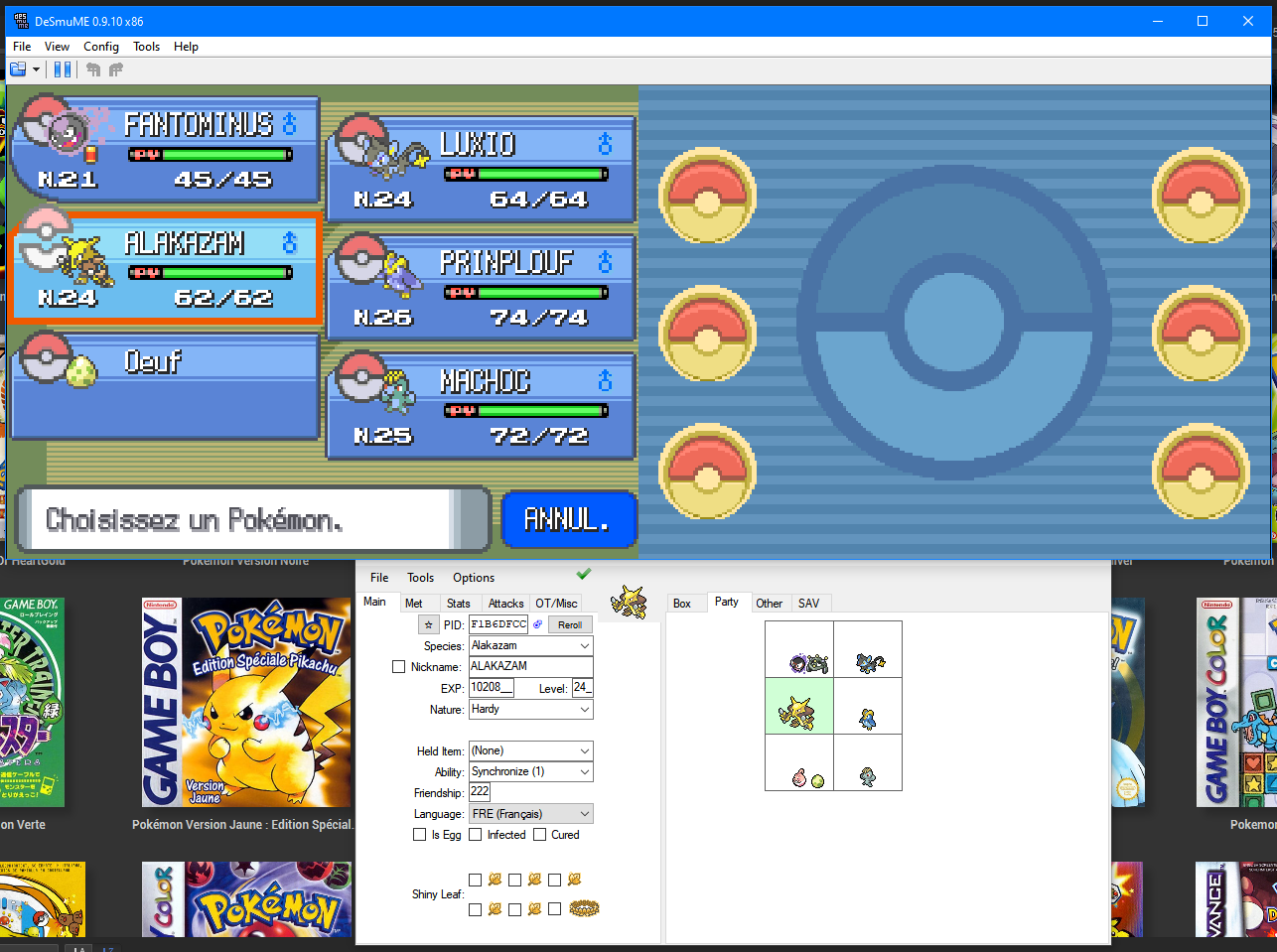Viewport: 1277px width, 952px height.
Task: Tap the ANNUL. button in game
Action: coord(567,519)
